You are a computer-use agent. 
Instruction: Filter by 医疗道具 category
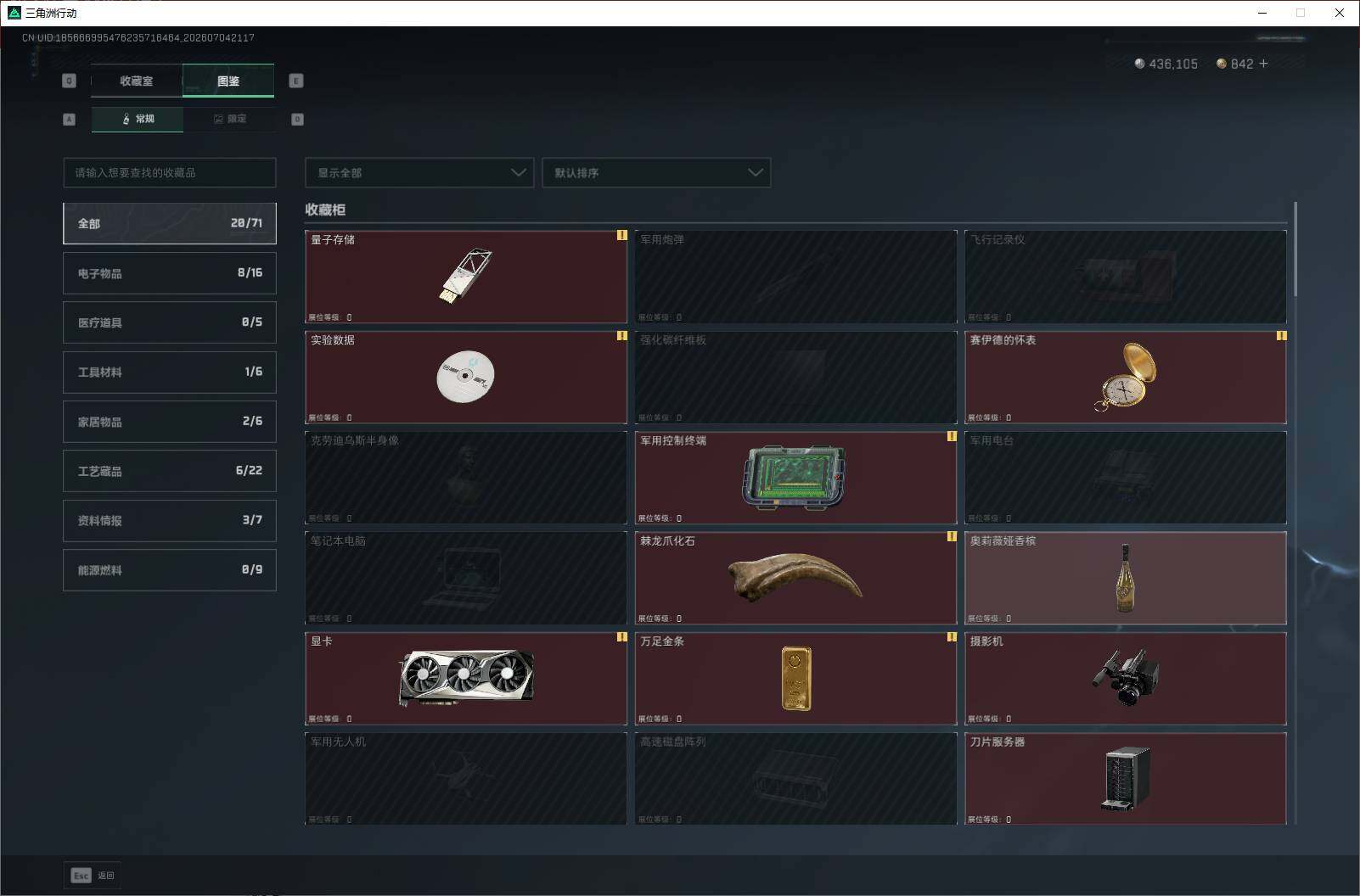170,322
